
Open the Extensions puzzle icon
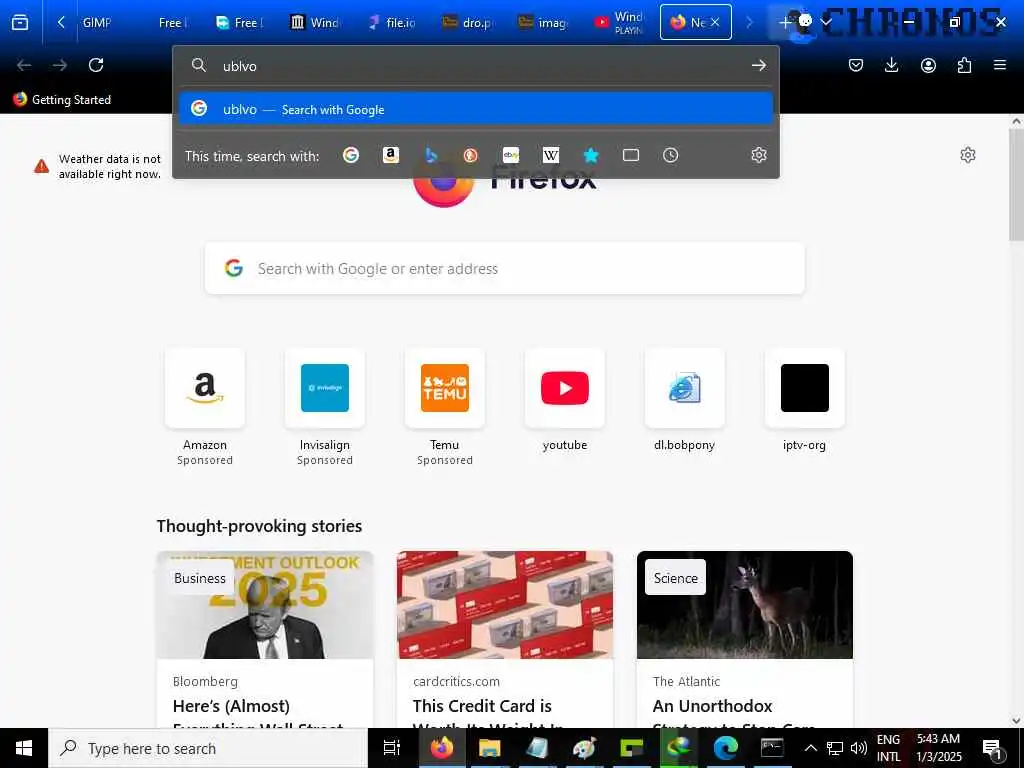coord(964,65)
